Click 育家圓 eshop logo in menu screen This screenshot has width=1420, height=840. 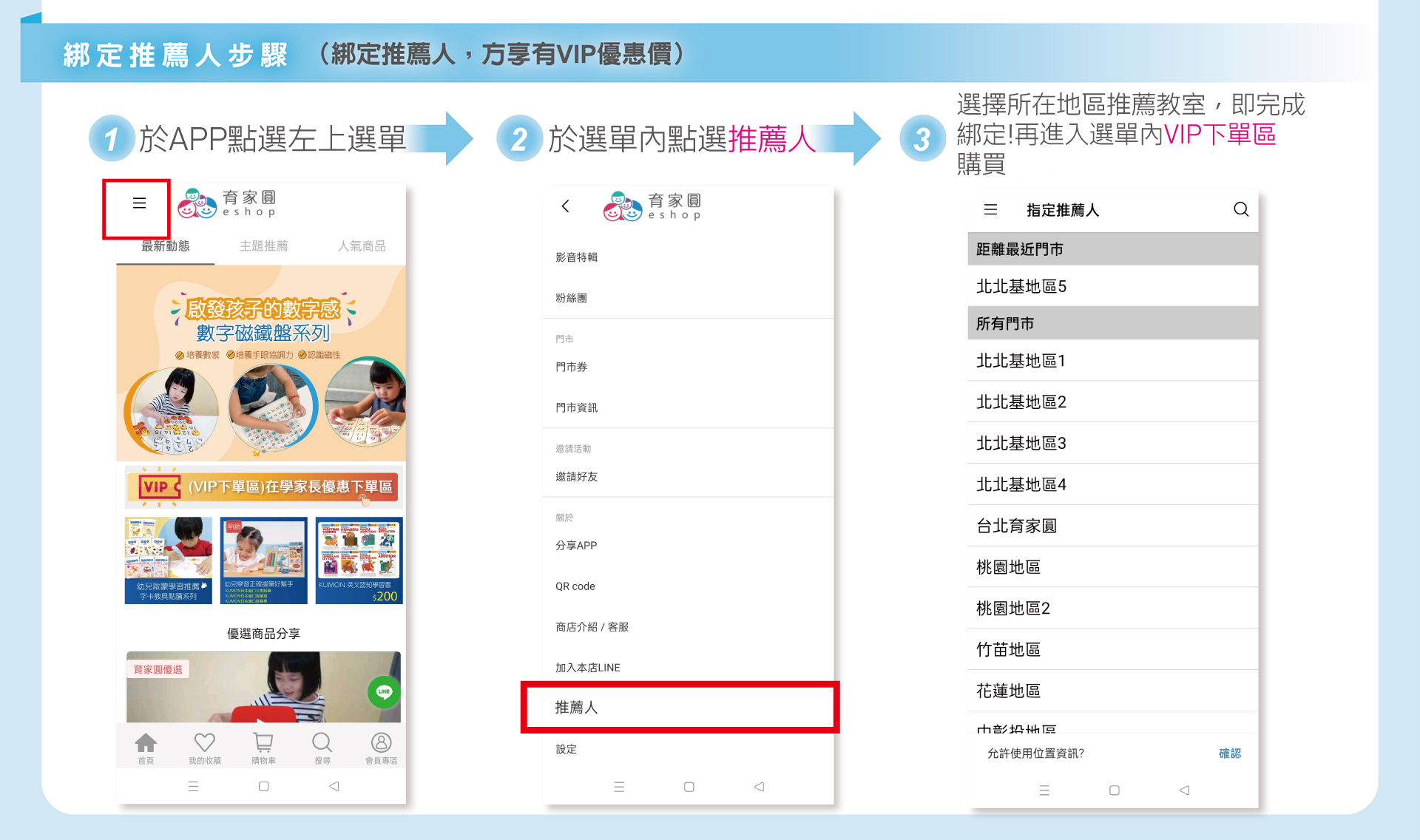pyautogui.click(x=652, y=206)
